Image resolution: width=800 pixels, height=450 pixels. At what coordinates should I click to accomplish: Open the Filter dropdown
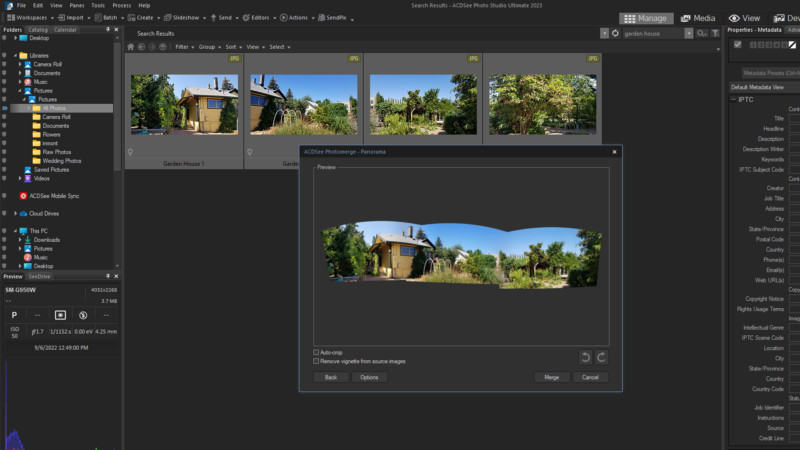pos(185,47)
